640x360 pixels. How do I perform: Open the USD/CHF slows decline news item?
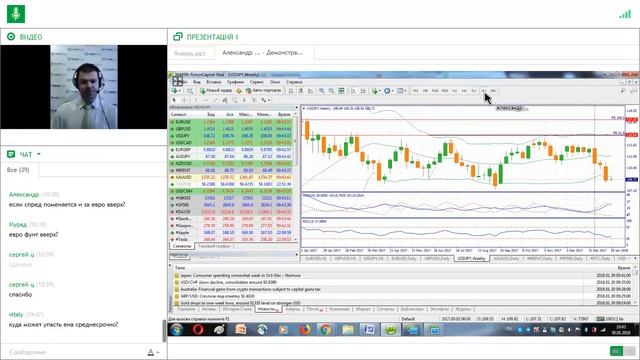coord(402,282)
